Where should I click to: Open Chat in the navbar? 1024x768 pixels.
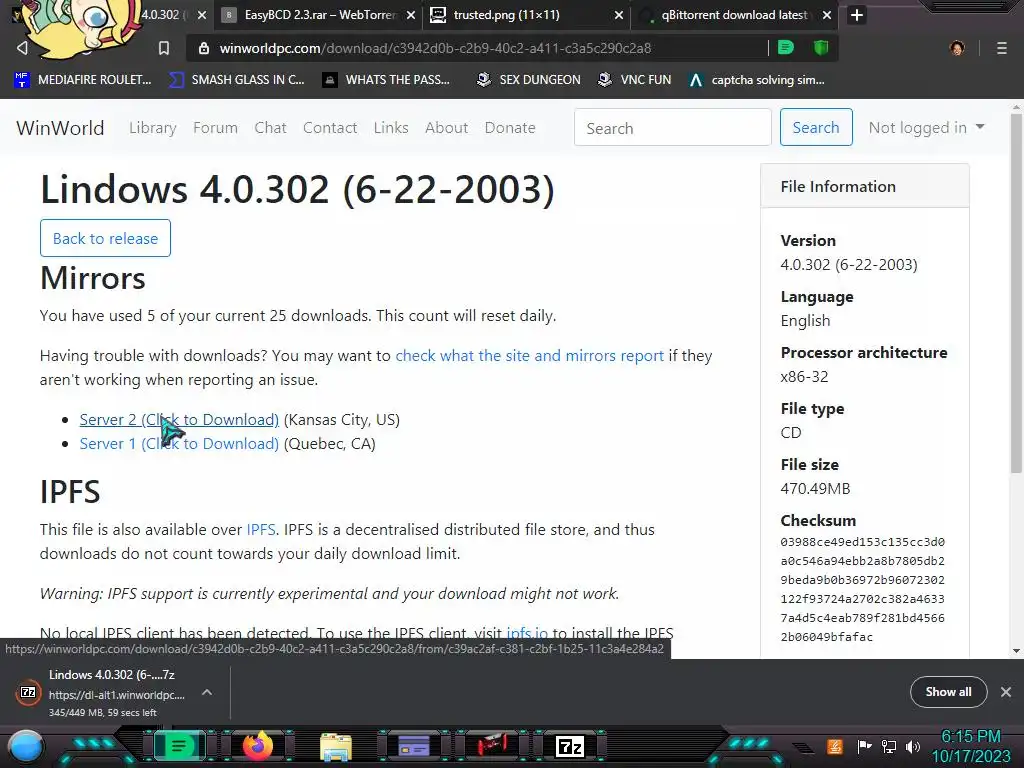click(270, 127)
